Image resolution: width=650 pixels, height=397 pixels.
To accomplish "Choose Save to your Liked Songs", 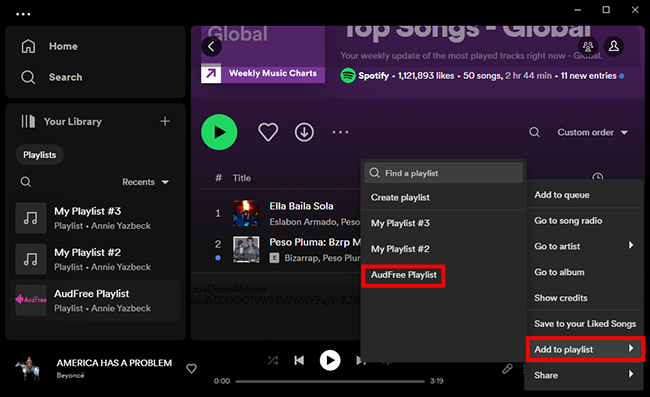I will coord(584,323).
